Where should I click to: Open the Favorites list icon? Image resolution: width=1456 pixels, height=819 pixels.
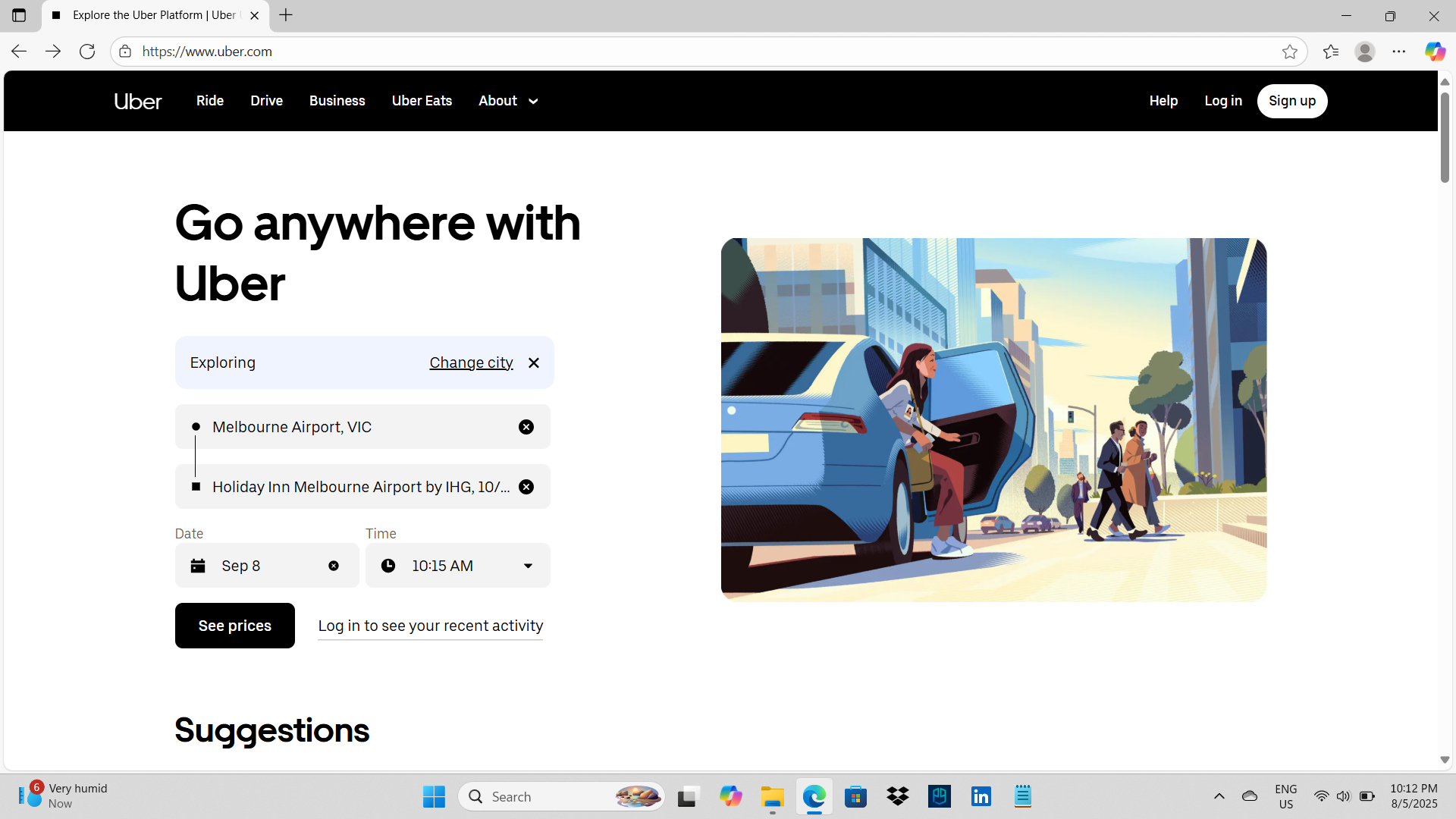(1331, 52)
